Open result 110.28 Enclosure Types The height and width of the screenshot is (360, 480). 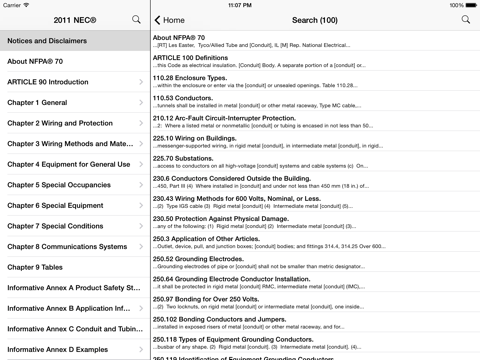(x=316, y=81)
